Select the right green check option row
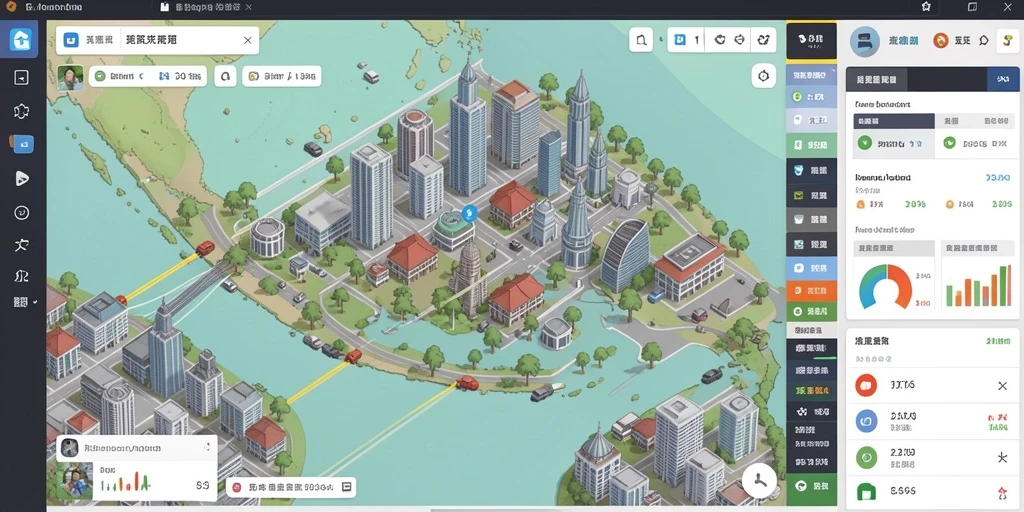This screenshot has height=512, width=1024. [x=977, y=143]
